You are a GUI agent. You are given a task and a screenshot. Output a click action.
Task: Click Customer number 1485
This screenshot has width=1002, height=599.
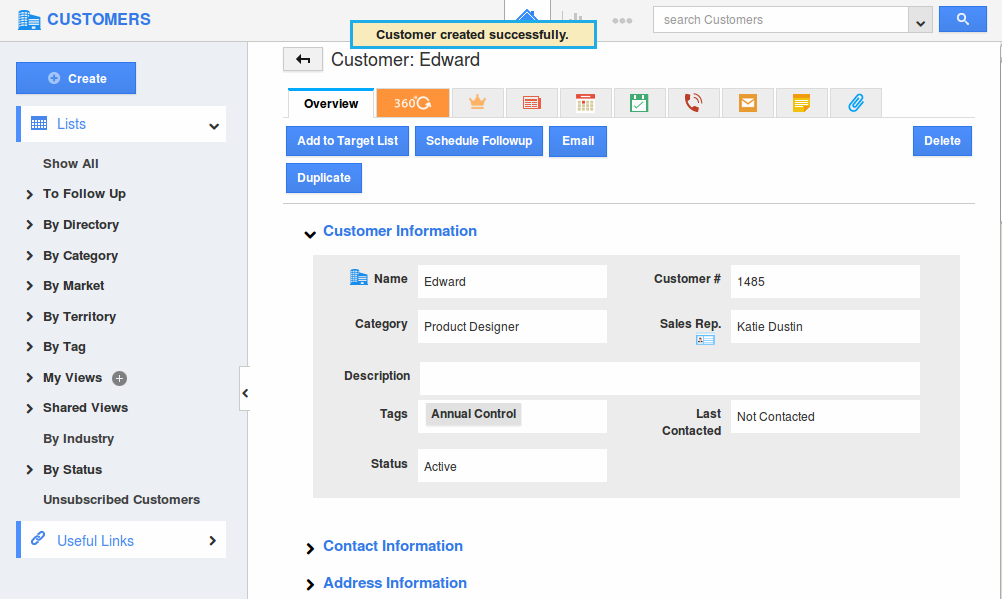[x=825, y=281]
